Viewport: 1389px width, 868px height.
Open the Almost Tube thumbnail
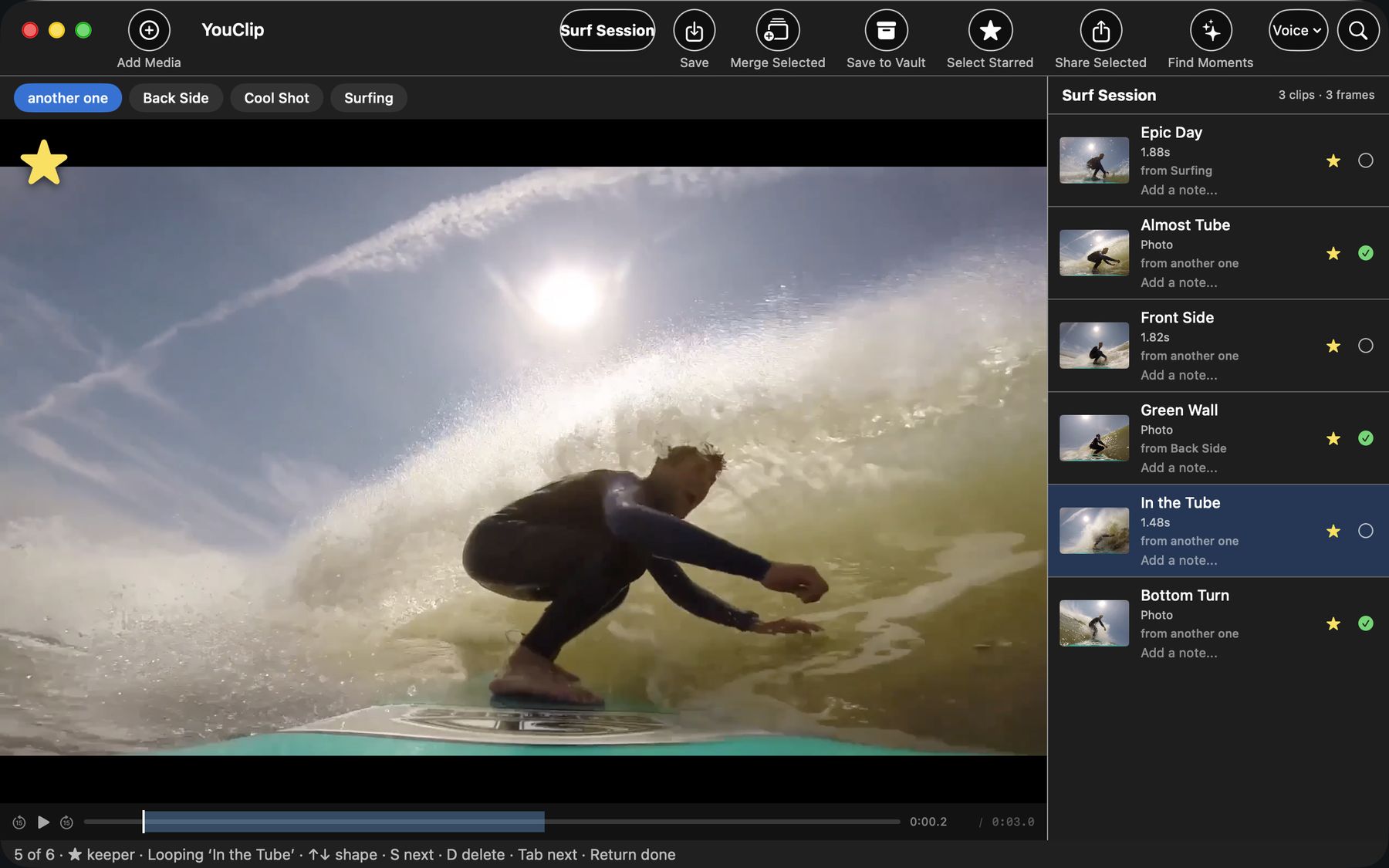point(1093,253)
